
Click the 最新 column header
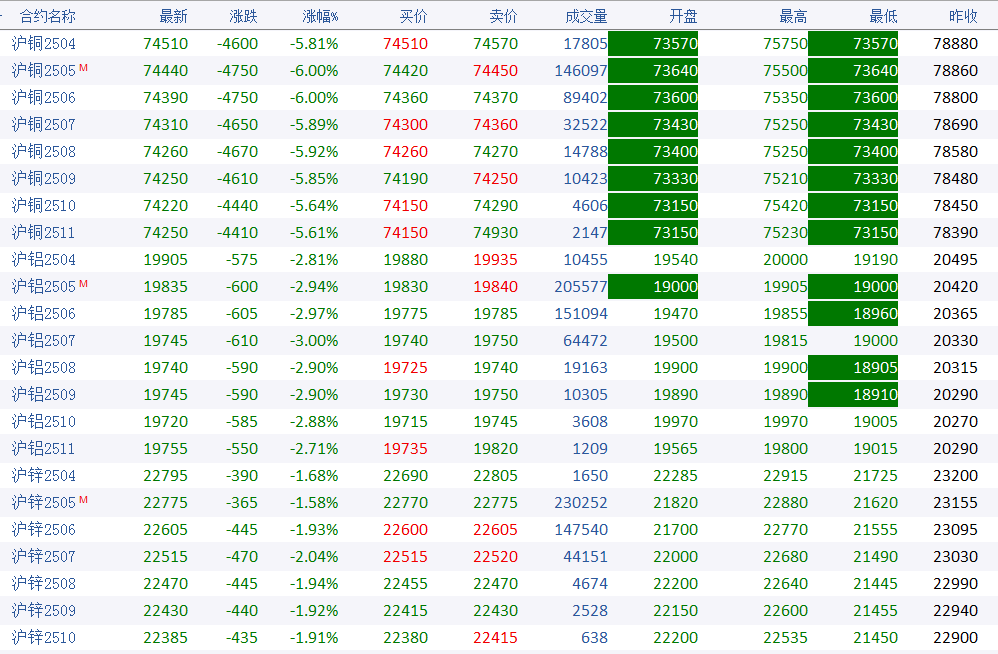173,16
